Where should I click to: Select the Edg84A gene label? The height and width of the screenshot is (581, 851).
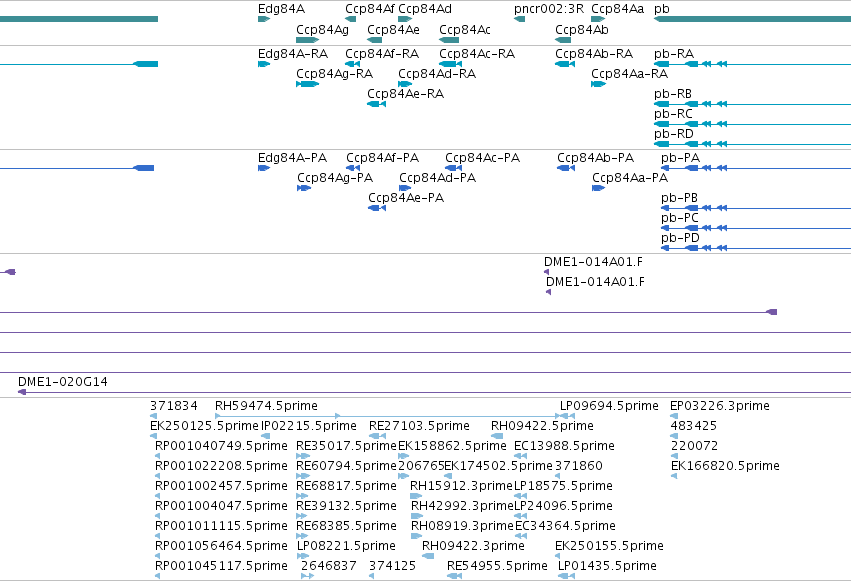[x=281, y=9]
